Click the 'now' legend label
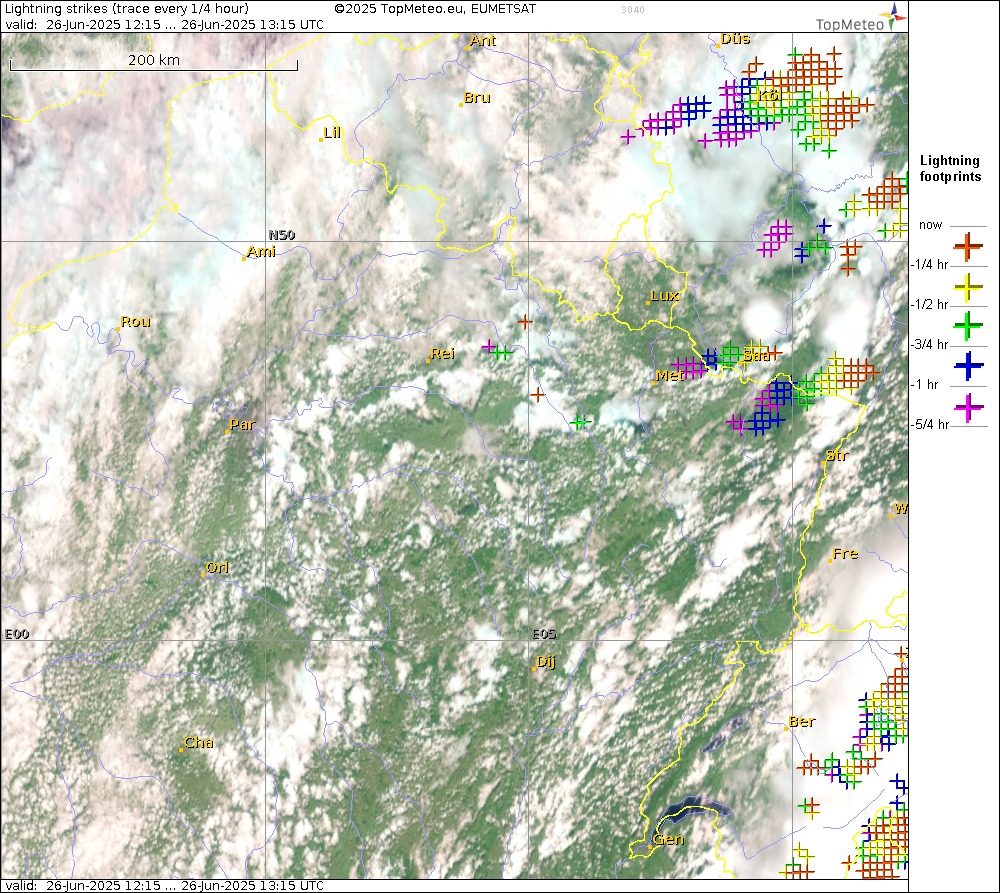 click(x=930, y=225)
